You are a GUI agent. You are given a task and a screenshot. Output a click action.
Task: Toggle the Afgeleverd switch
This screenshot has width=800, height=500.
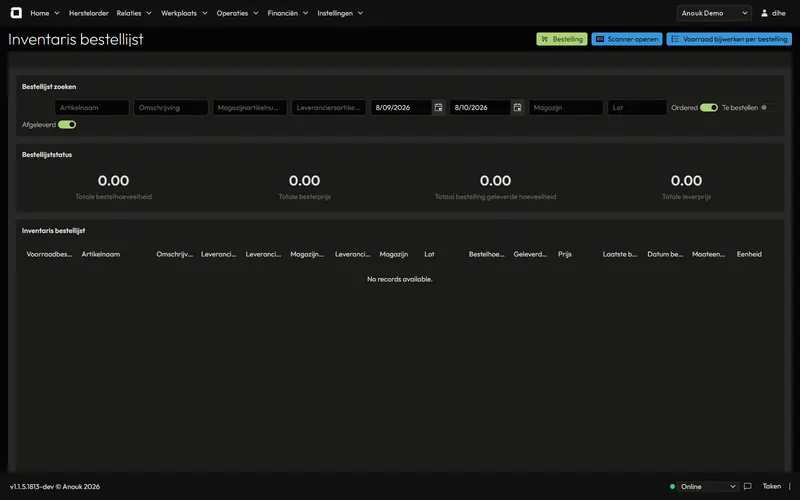tap(67, 124)
